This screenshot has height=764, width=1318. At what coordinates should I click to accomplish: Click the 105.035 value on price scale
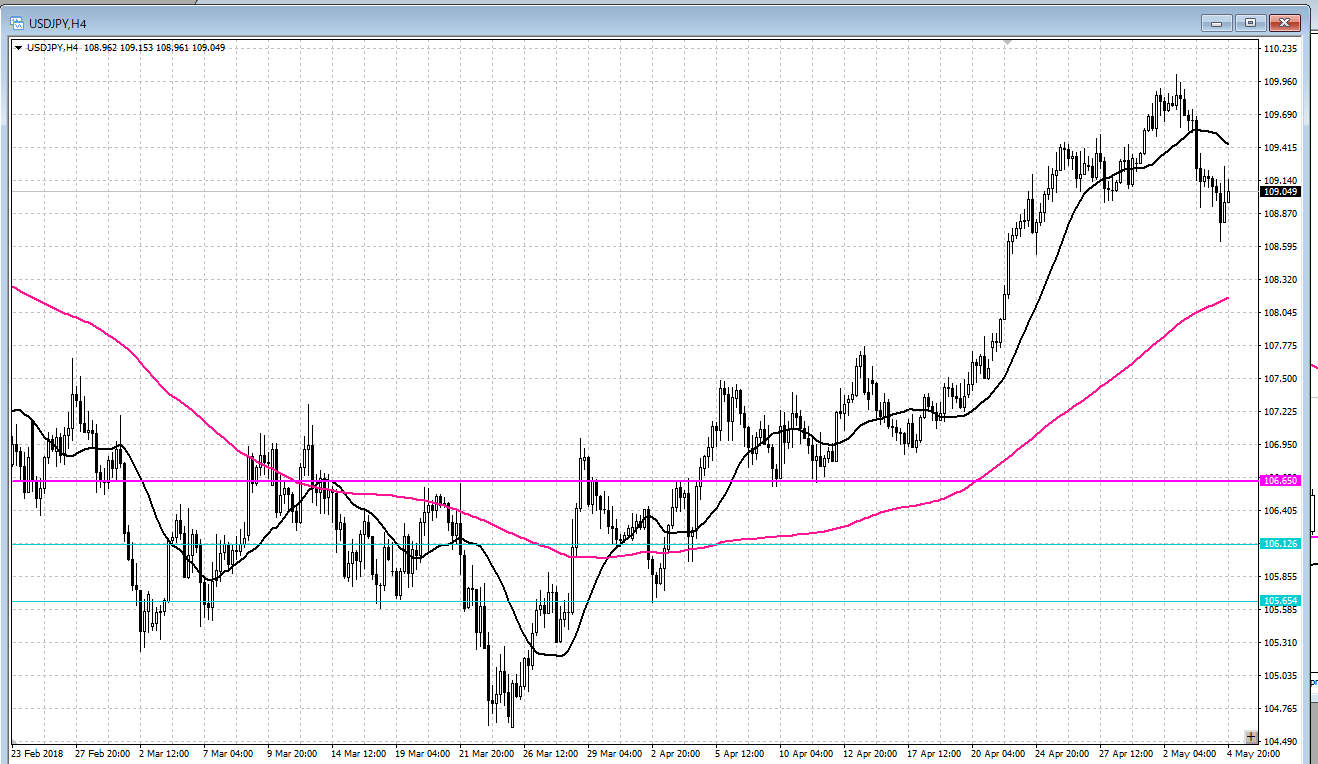(x=1281, y=676)
